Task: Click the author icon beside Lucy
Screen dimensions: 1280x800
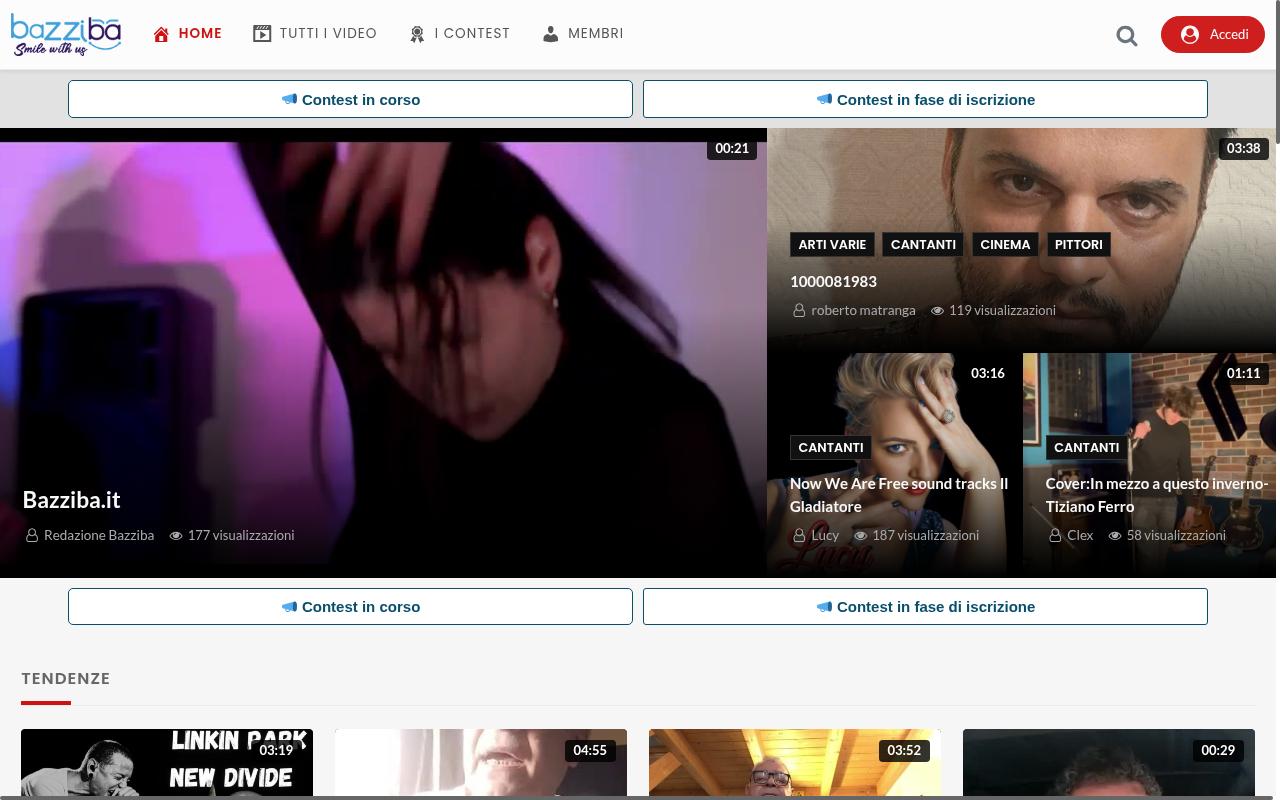Action: [x=799, y=536]
